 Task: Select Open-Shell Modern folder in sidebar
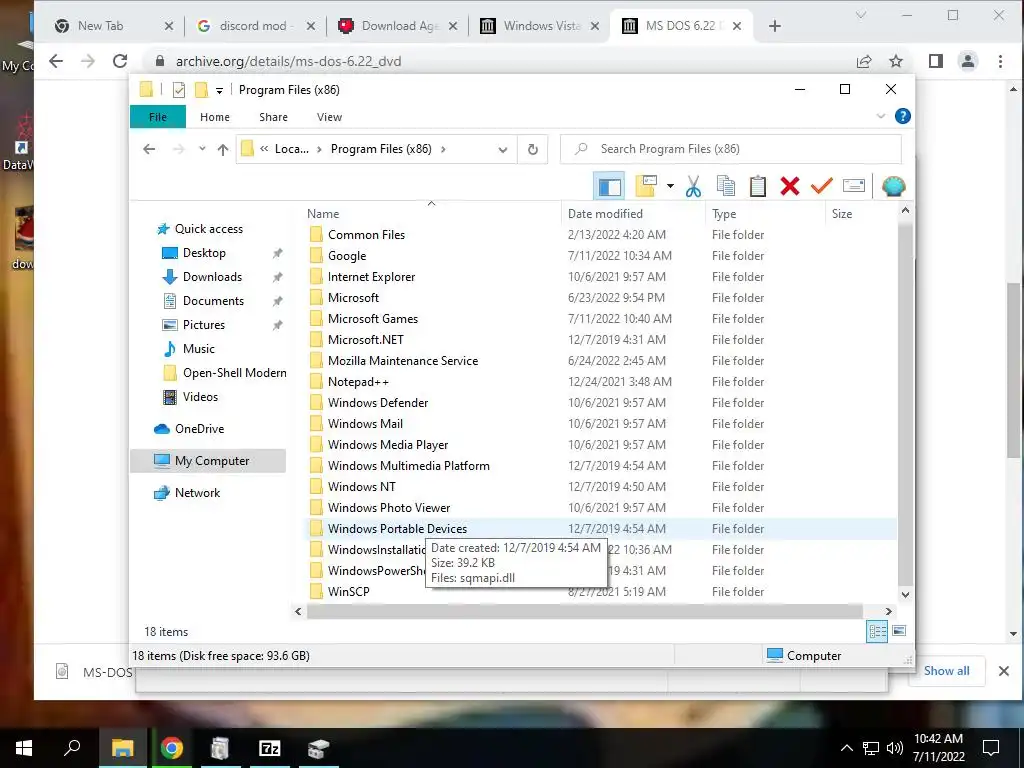(234, 373)
